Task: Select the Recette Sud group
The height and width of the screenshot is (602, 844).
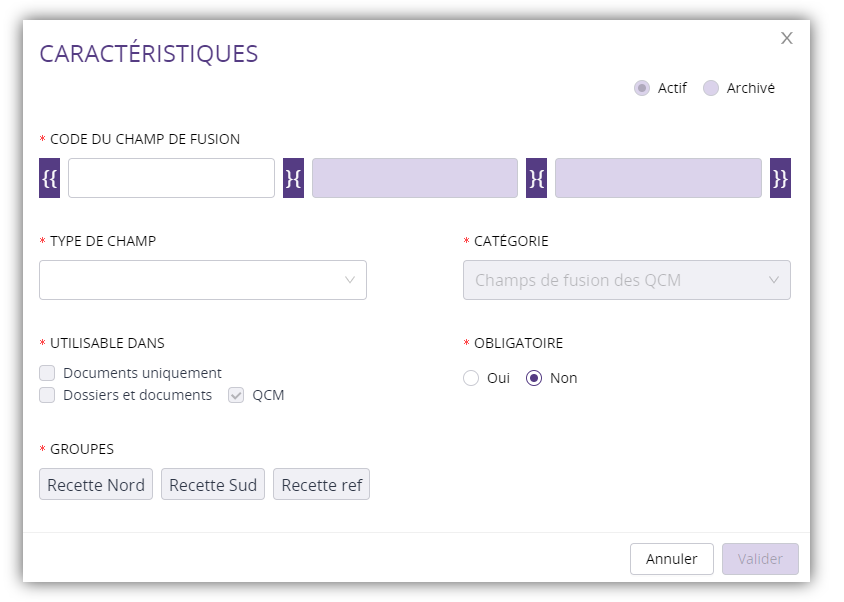Action: 213,485
